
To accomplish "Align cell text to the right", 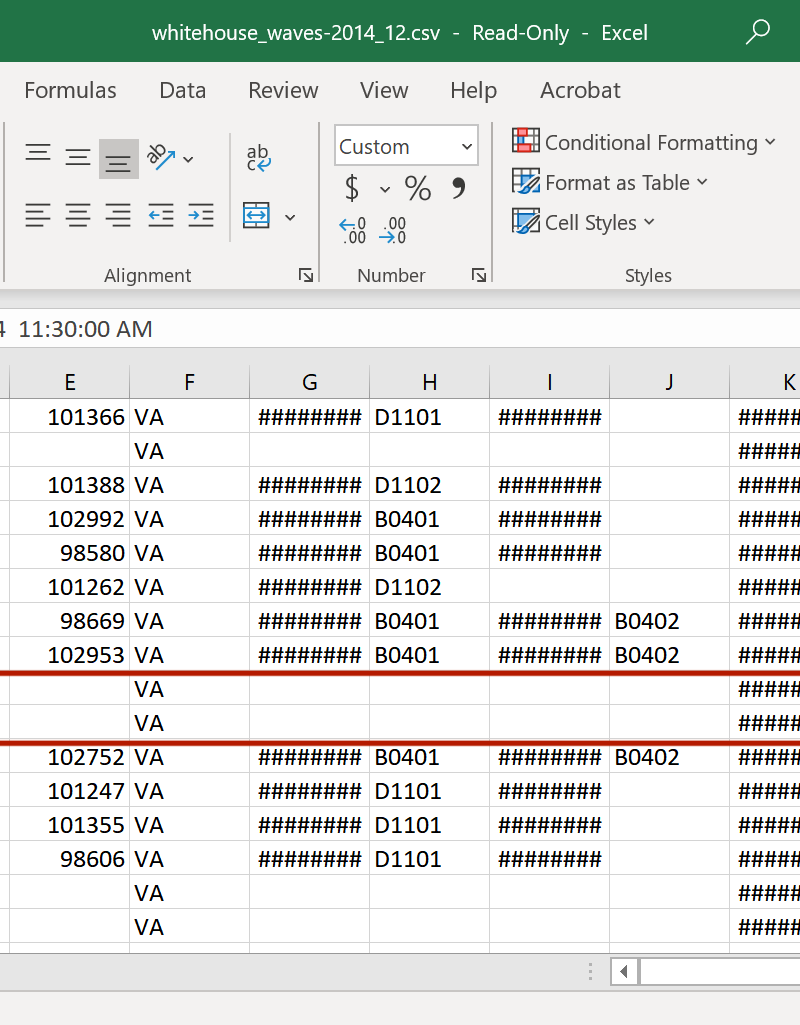I will coord(118,215).
